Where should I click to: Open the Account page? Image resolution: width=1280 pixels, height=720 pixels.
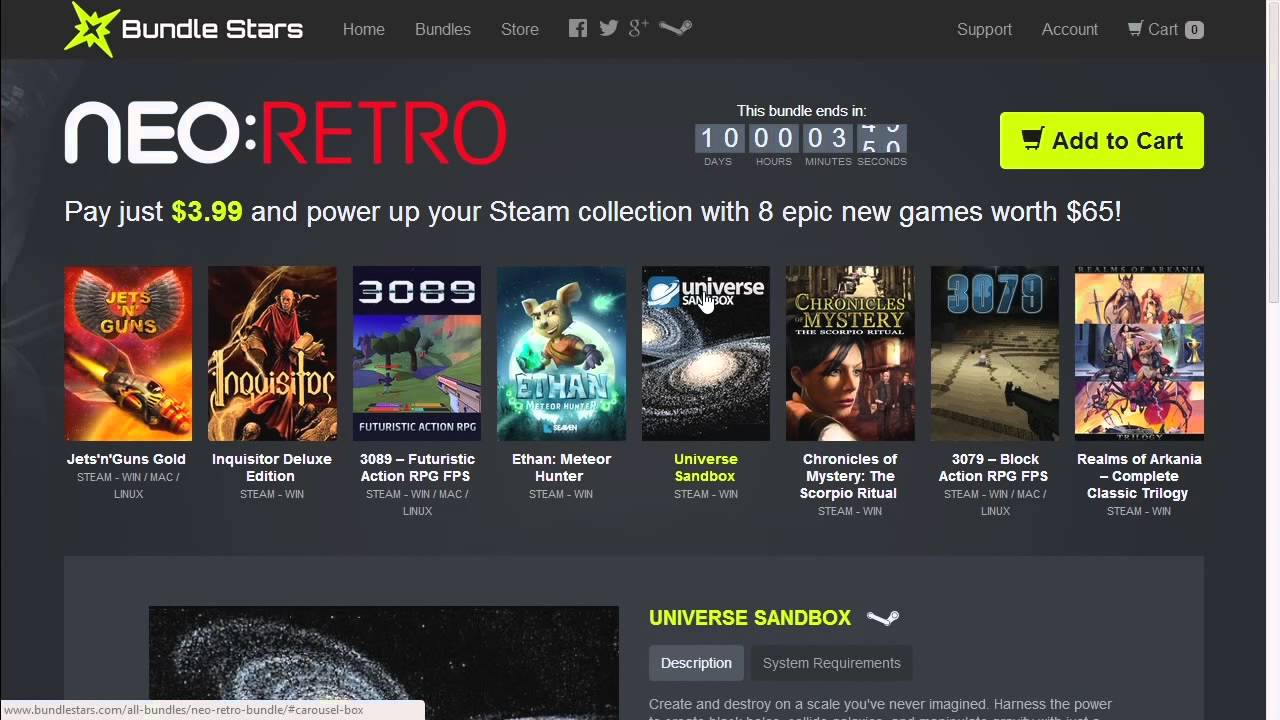click(x=1070, y=29)
